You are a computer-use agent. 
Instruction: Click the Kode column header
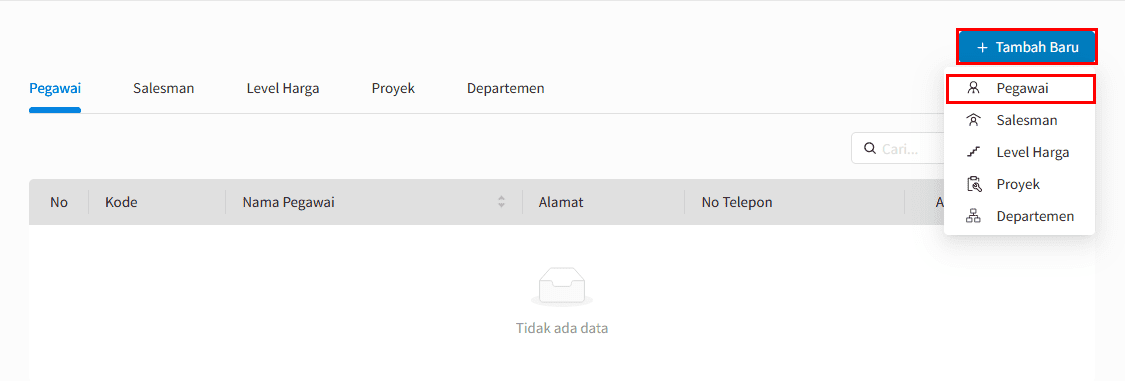click(121, 202)
